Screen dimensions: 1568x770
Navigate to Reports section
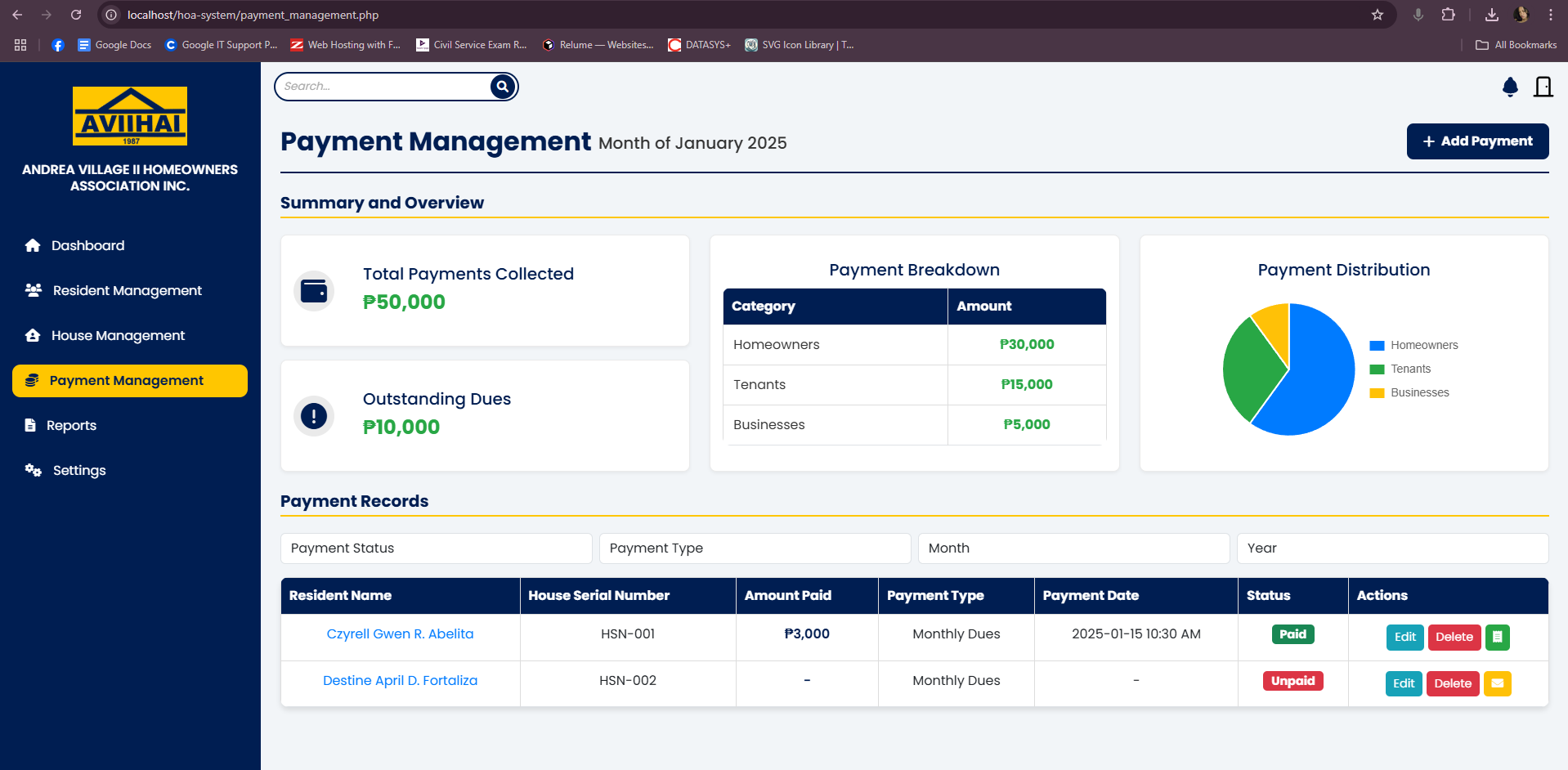(x=71, y=426)
